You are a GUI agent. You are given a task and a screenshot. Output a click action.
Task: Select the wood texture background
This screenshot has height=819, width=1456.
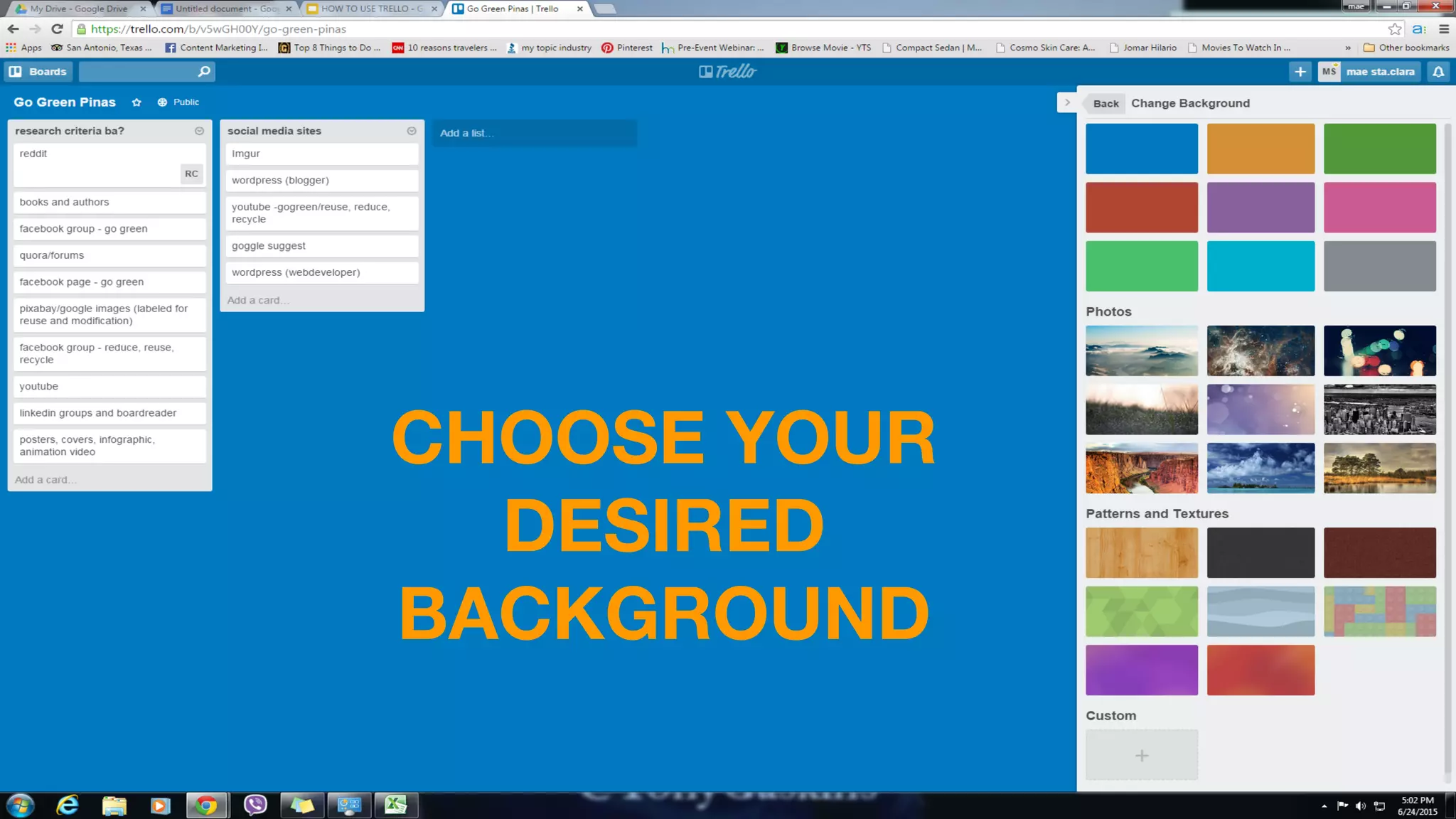[1142, 552]
